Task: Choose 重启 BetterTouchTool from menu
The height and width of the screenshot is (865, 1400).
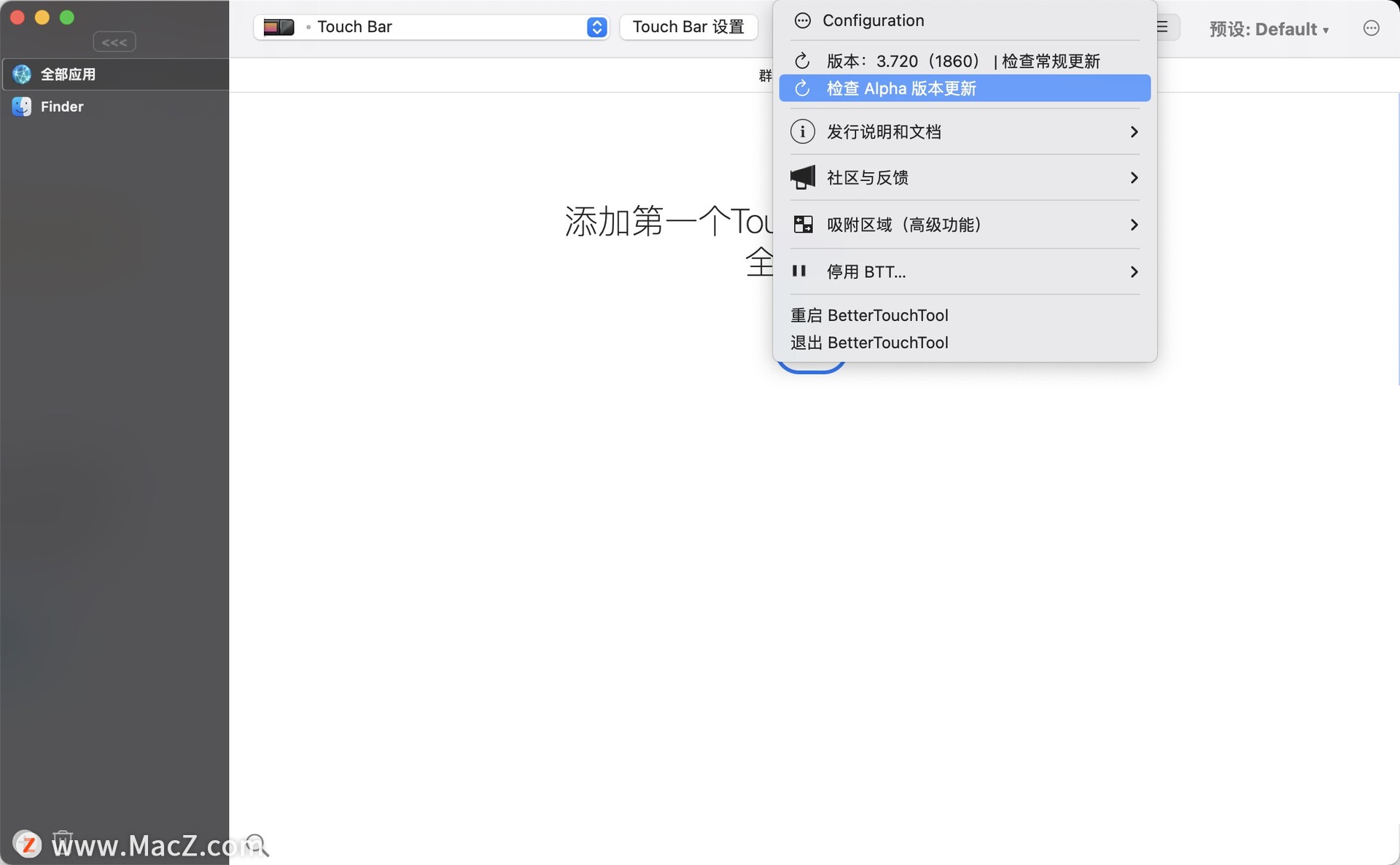Action: (869, 315)
